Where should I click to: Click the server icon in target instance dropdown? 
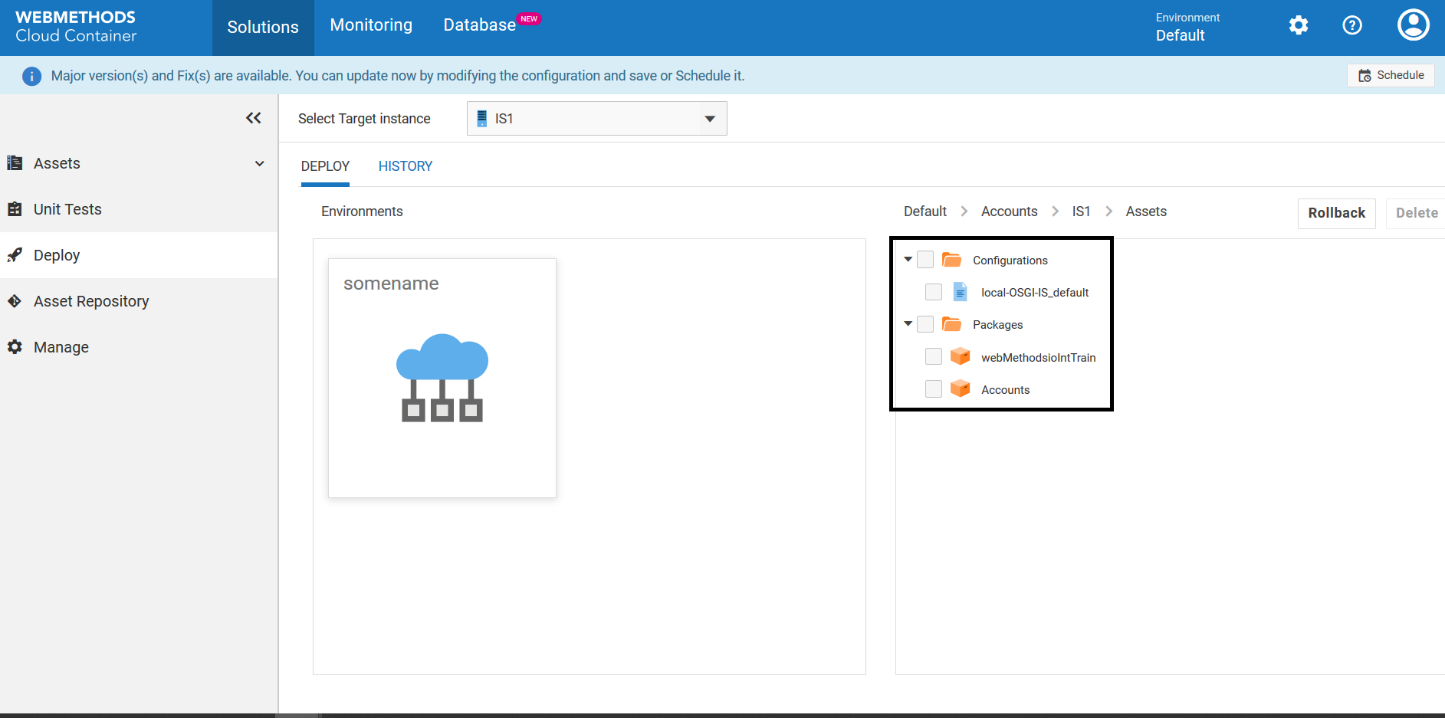click(482, 118)
